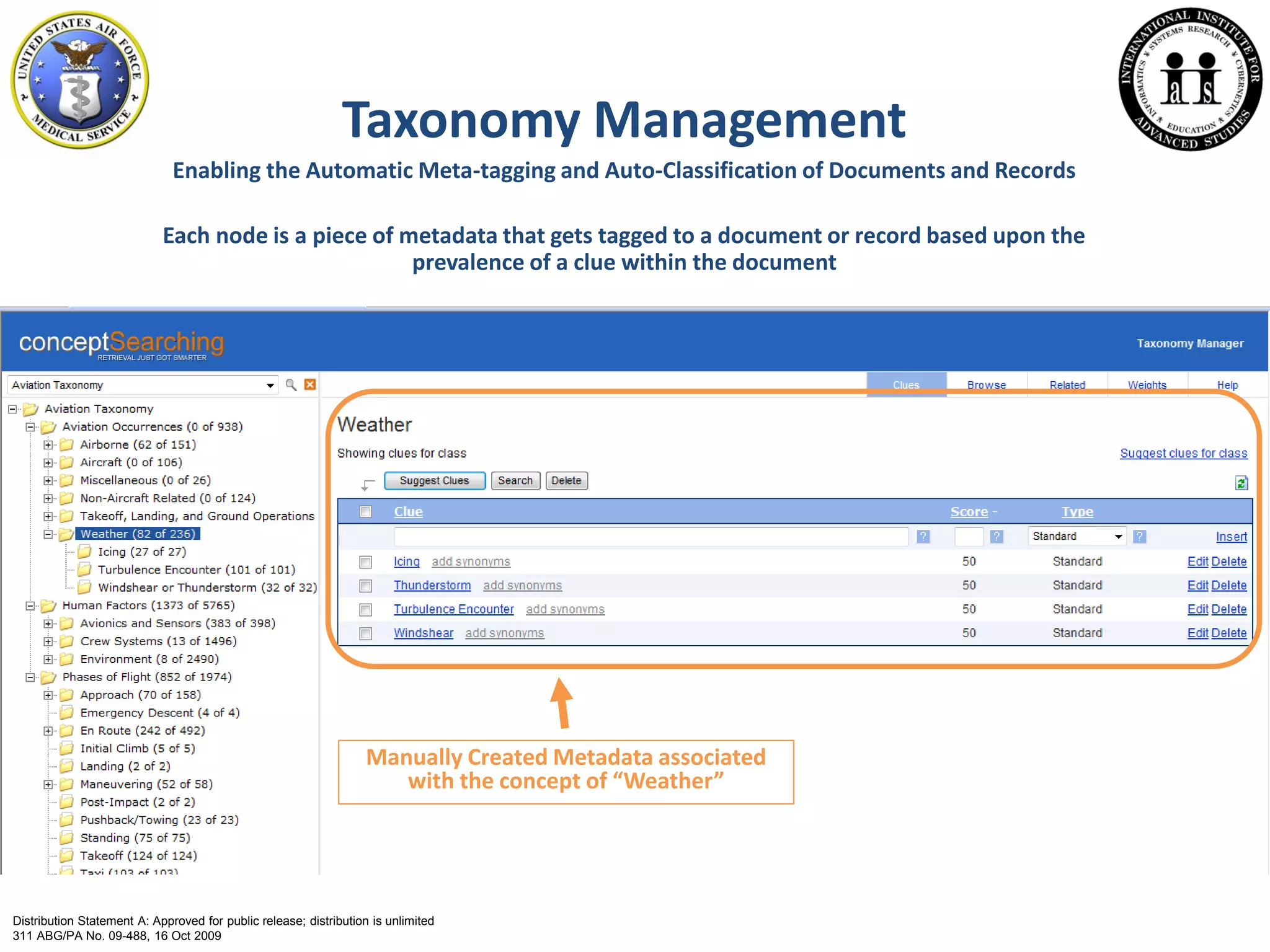The height and width of the screenshot is (952, 1270).
Task: Expand the En Route node
Action: pyautogui.click(x=48, y=731)
